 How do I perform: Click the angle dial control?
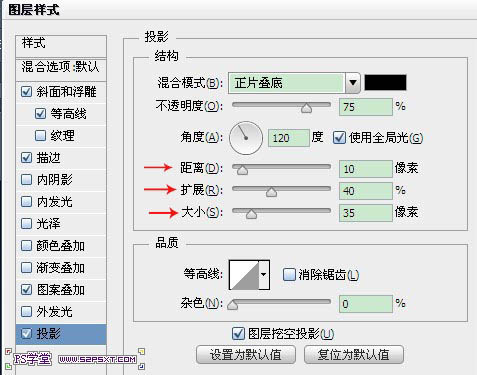pos(246,138)
